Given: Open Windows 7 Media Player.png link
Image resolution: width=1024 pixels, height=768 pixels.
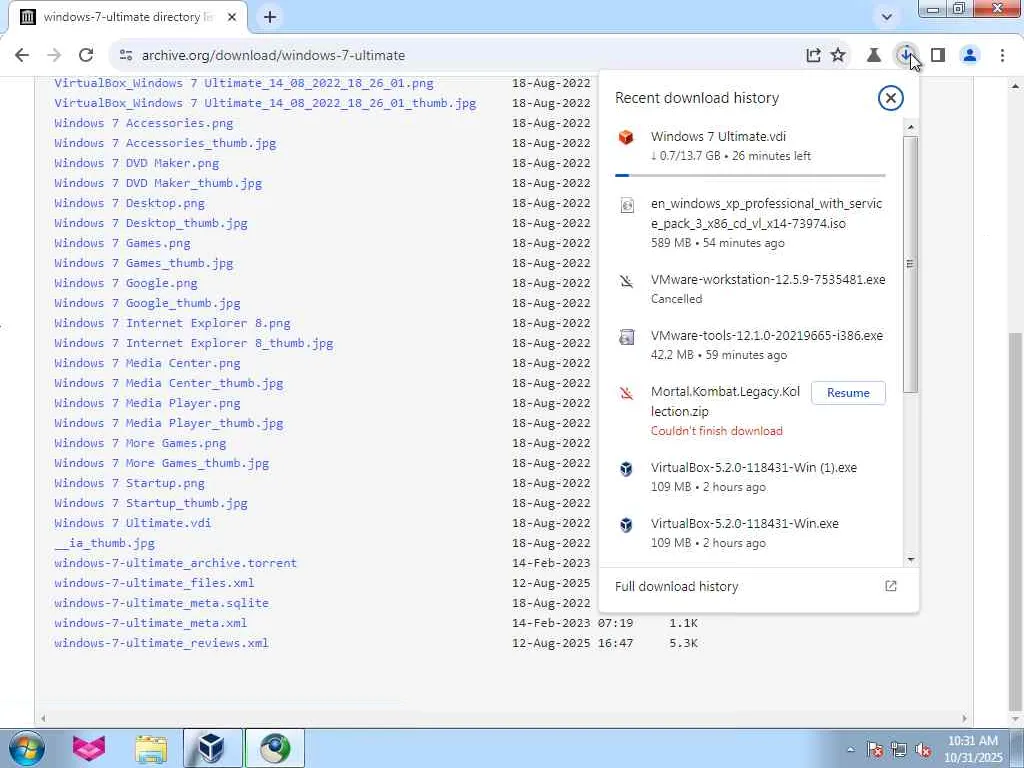Looking at the screenshot, I should pyautogui.click(x=147, y=403).
